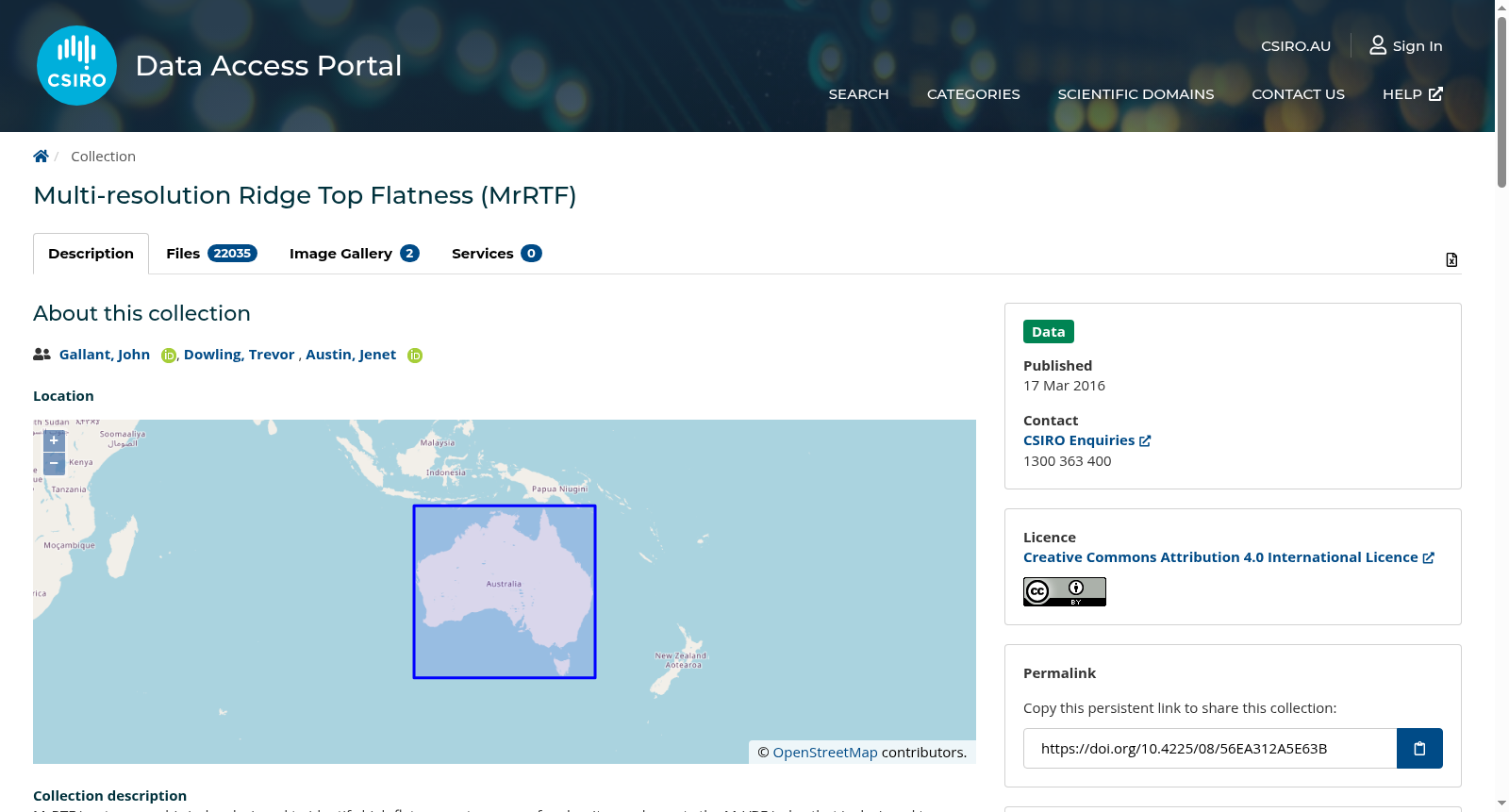Open the Files tab
Viewport: 1509px width, 812px height.
click(x=211, y=254)
